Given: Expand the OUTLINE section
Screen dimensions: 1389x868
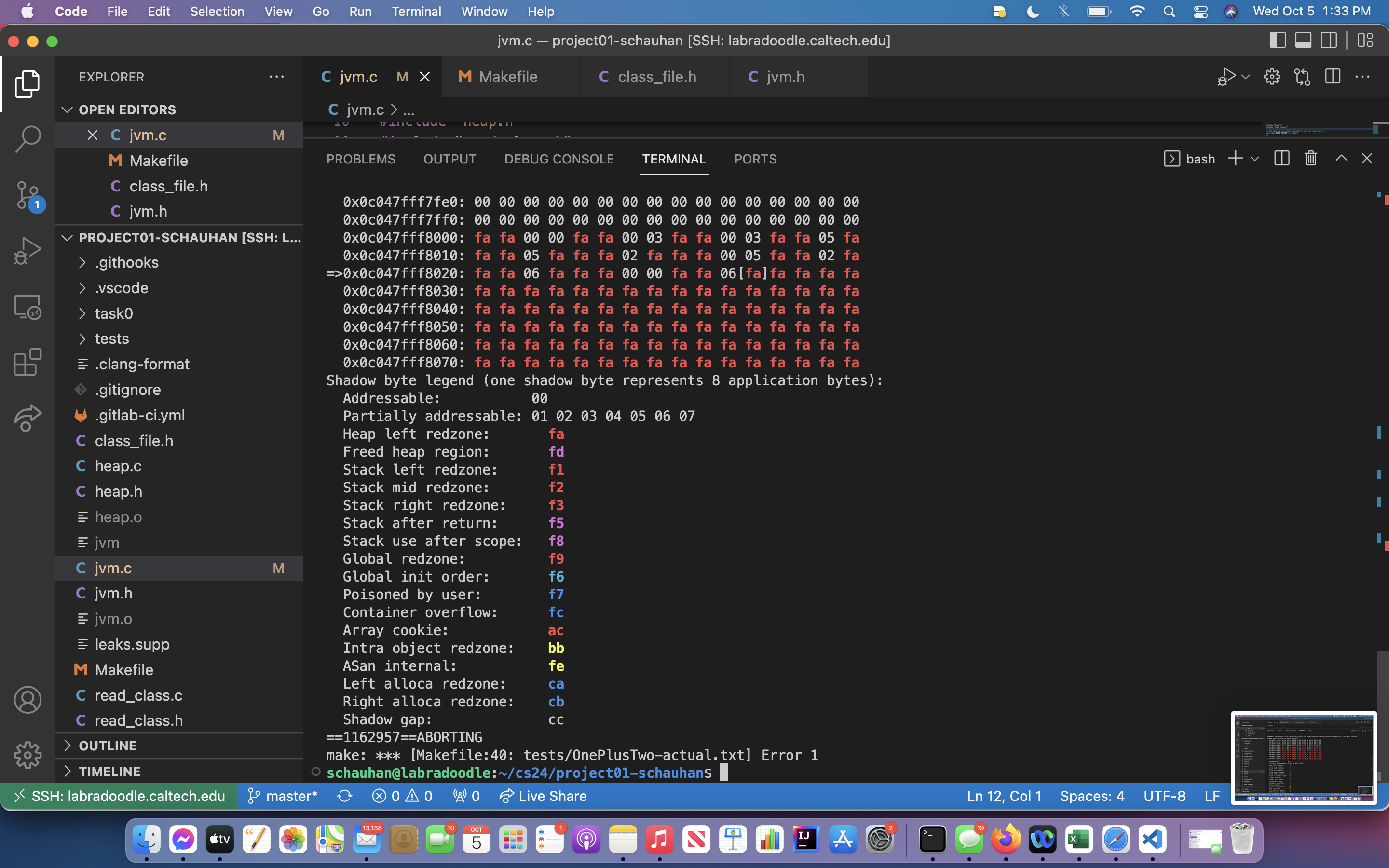Looking at the screenshot, I should (108, 746).
